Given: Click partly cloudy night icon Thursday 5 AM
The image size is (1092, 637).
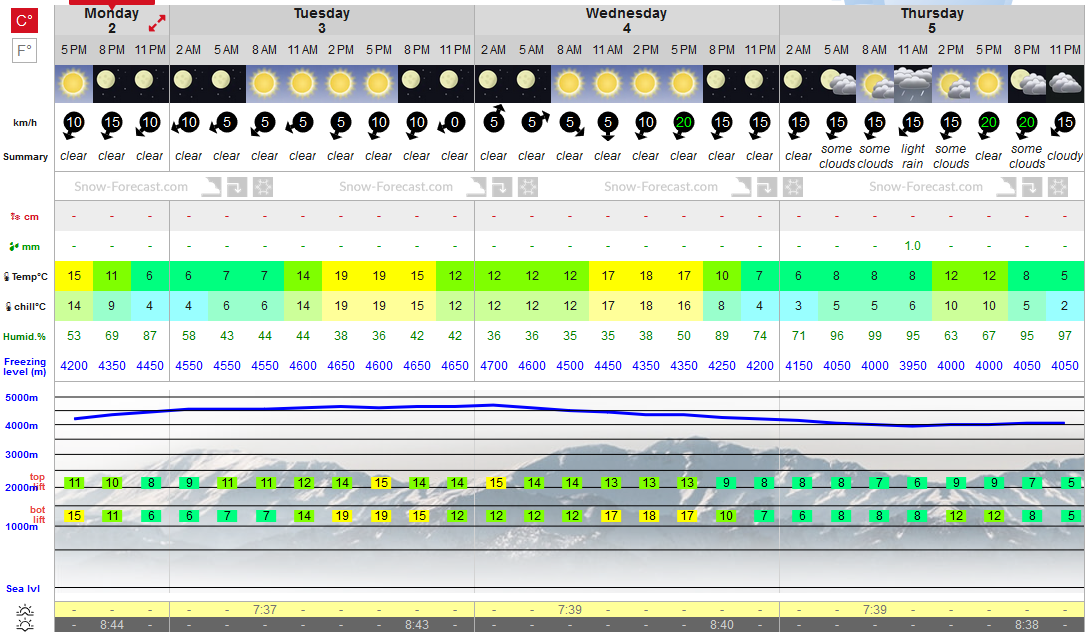Looking at the screenshot, I should pos(836,84).
